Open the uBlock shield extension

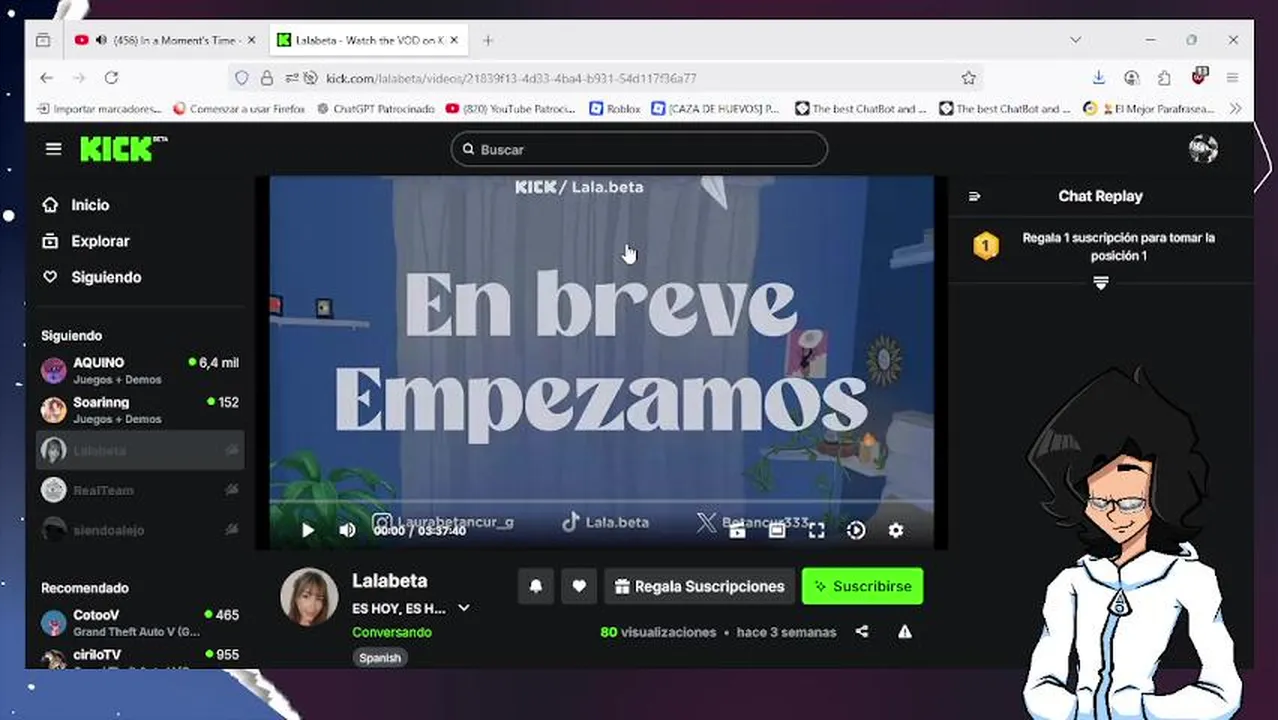click(1200, 76)
